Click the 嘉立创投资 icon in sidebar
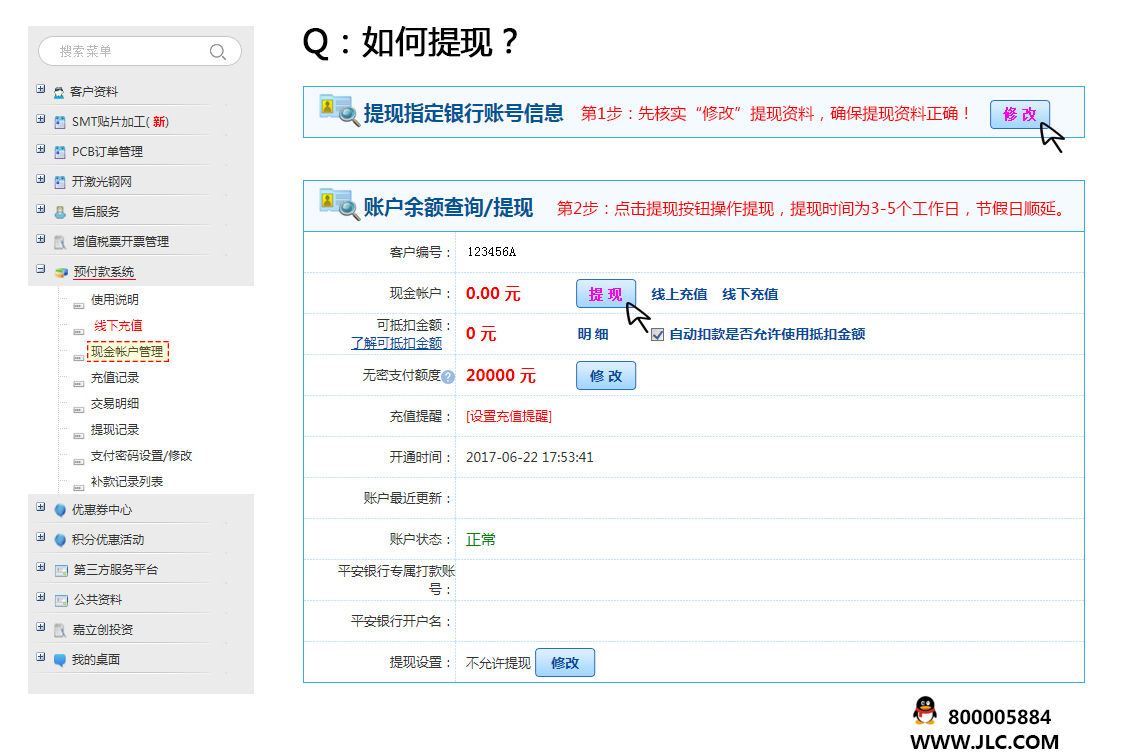The width and height of the screenshot is (1136, 756). pyautogui.click(x=60, y=630)
